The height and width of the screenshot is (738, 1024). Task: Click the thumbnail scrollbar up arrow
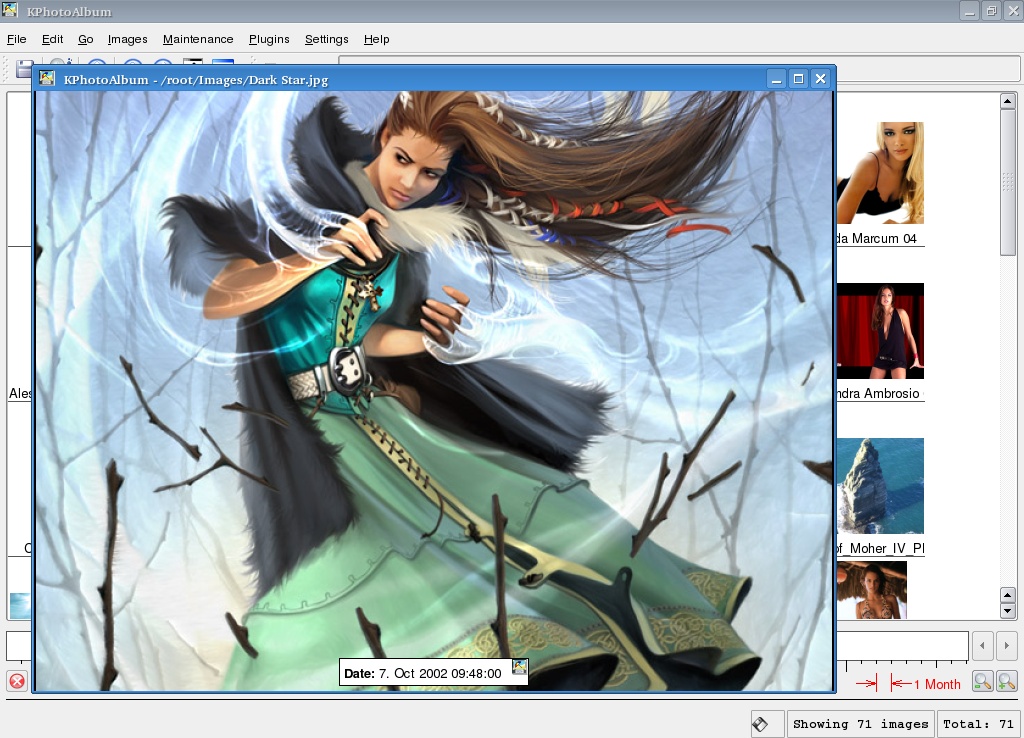tap(1008, 101)
